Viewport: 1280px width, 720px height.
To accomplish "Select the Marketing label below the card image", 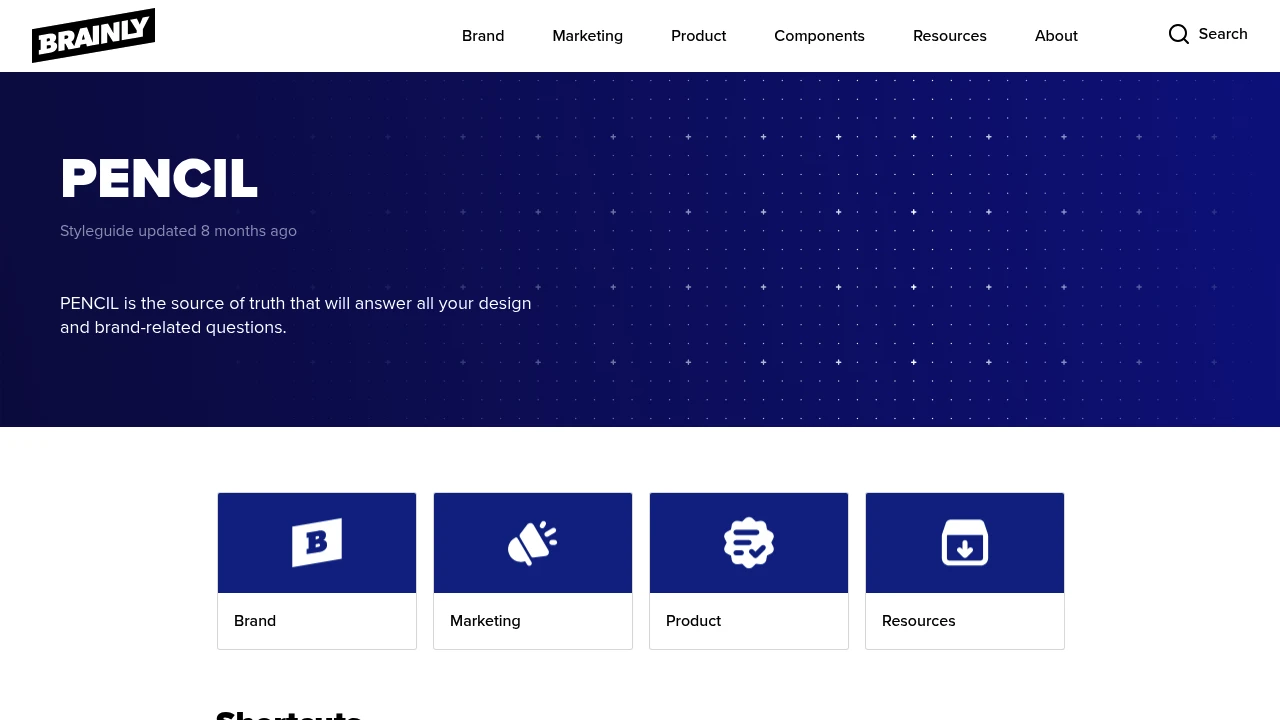I will coord(485,621).
